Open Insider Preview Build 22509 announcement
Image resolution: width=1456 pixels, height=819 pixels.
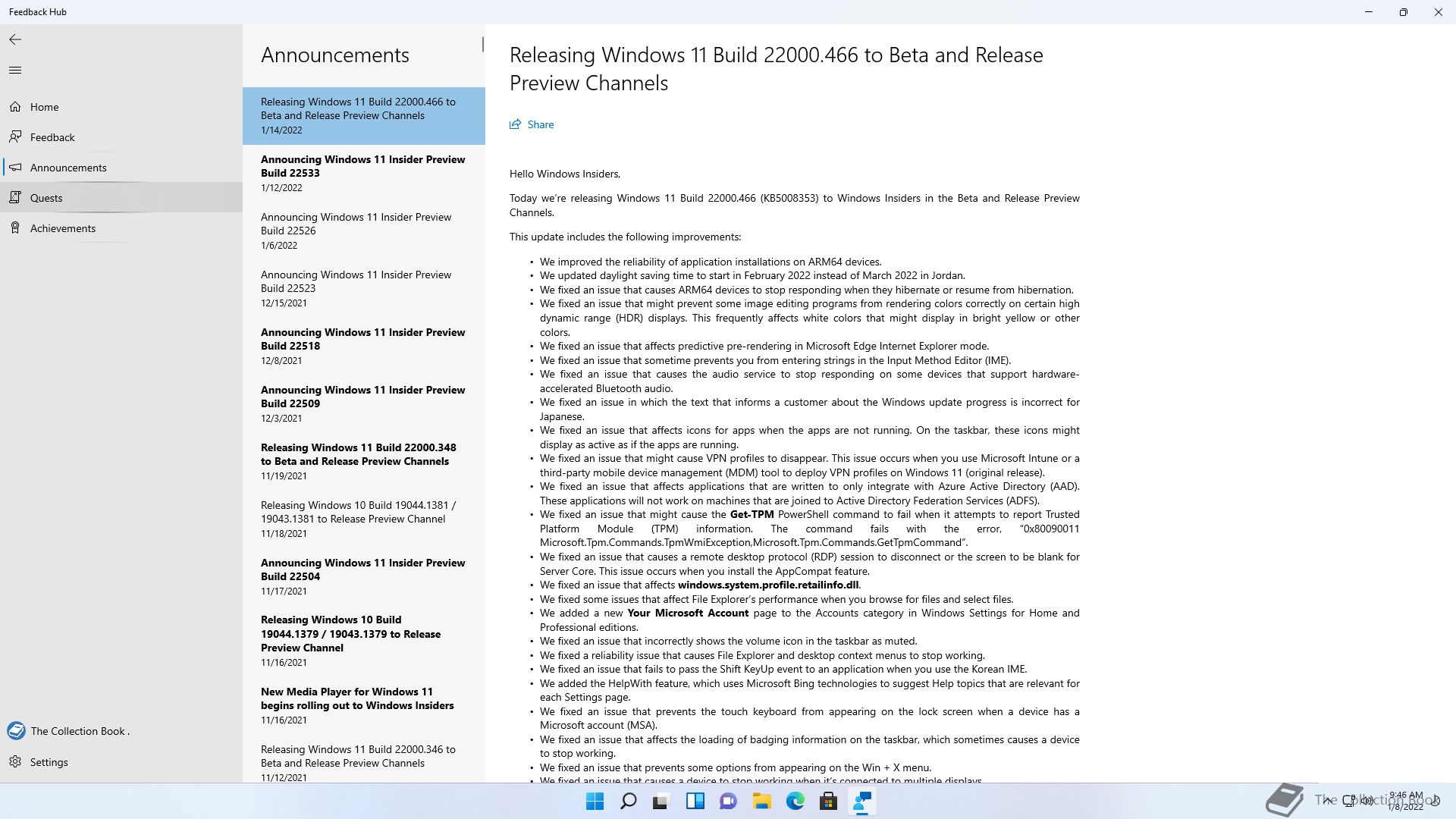pyautogui.click(x=364, y=404)
